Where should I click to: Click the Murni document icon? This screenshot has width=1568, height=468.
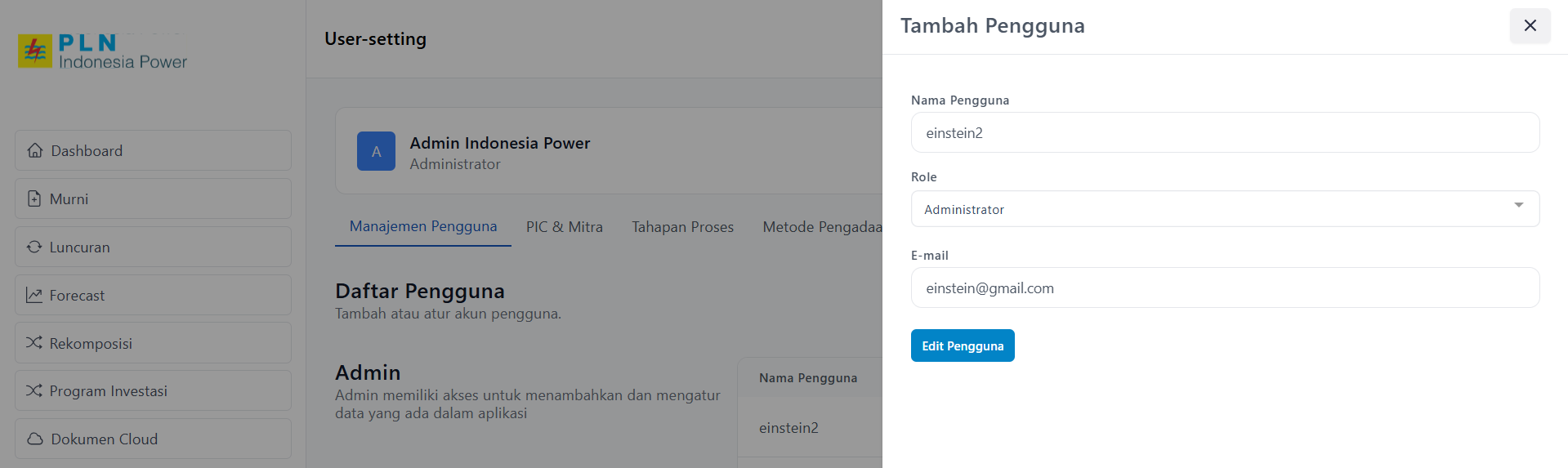(34, 199)
